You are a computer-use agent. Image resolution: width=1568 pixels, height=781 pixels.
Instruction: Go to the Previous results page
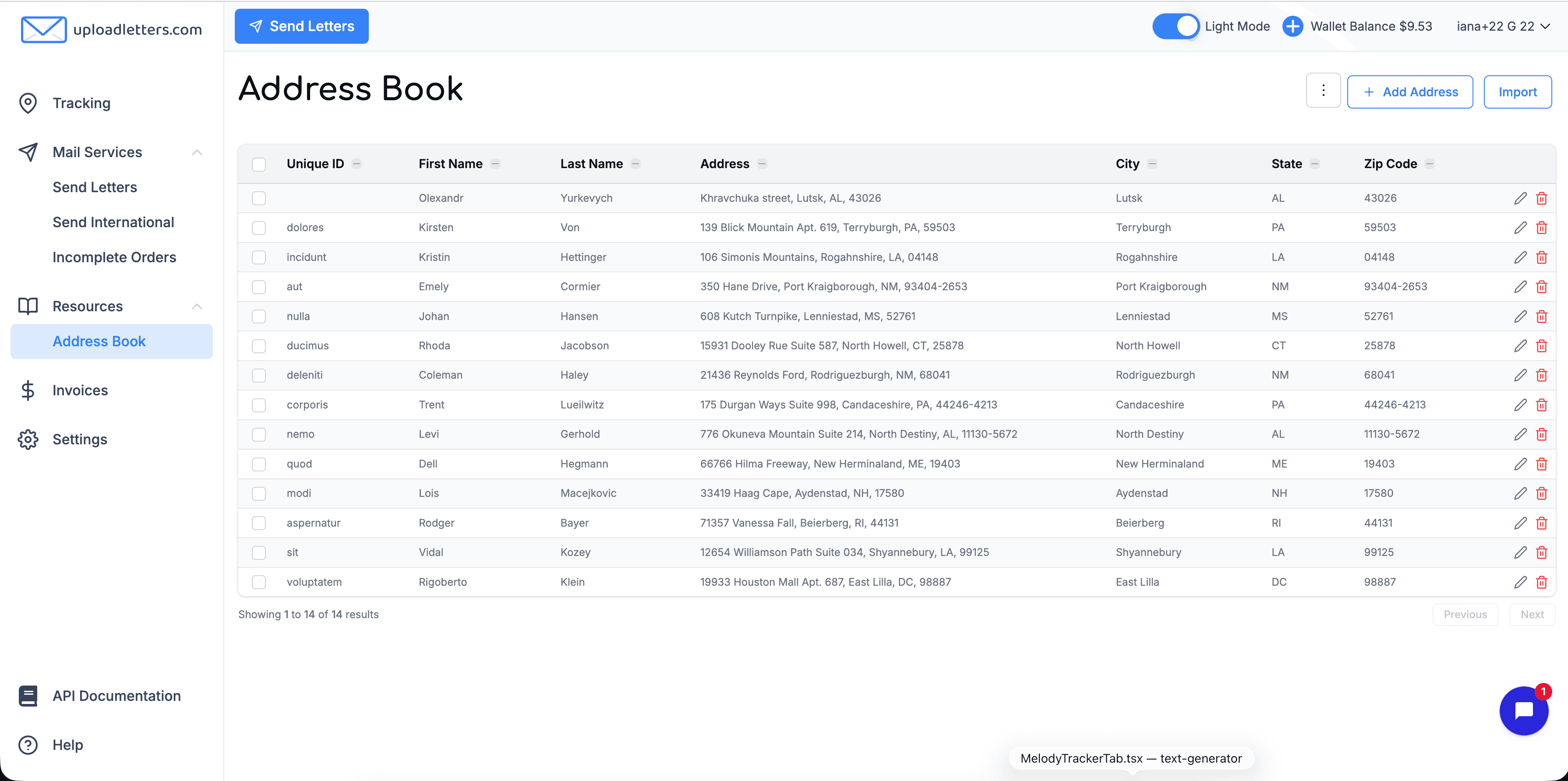pos(1465,614)
